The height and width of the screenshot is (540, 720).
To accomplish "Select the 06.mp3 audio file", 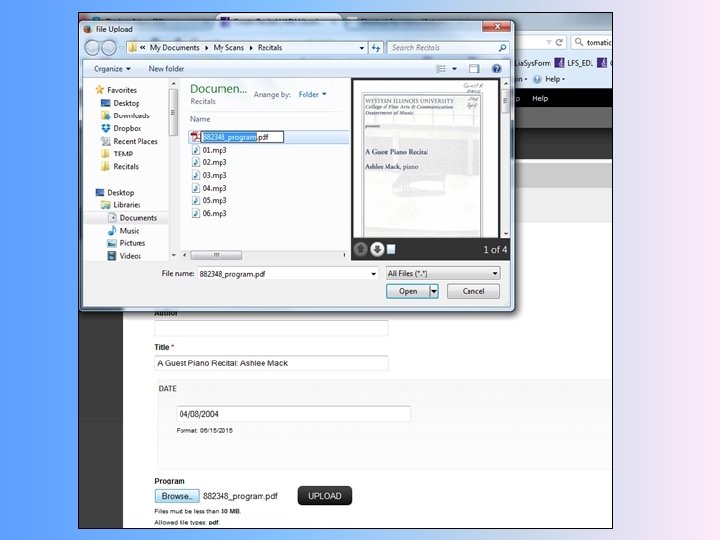I will 209,214.
